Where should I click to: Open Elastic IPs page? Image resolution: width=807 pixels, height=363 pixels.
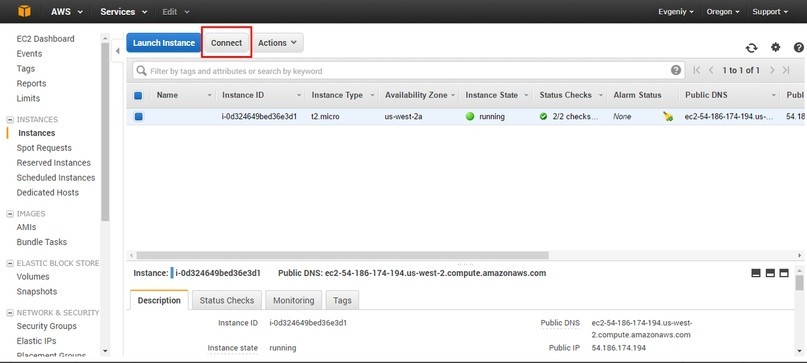[37, 341]
